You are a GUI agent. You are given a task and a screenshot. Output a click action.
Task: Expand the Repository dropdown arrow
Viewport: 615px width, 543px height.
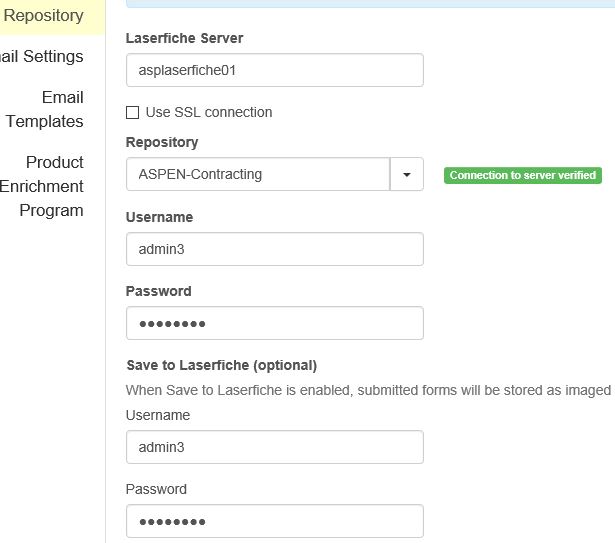point(406,174)
